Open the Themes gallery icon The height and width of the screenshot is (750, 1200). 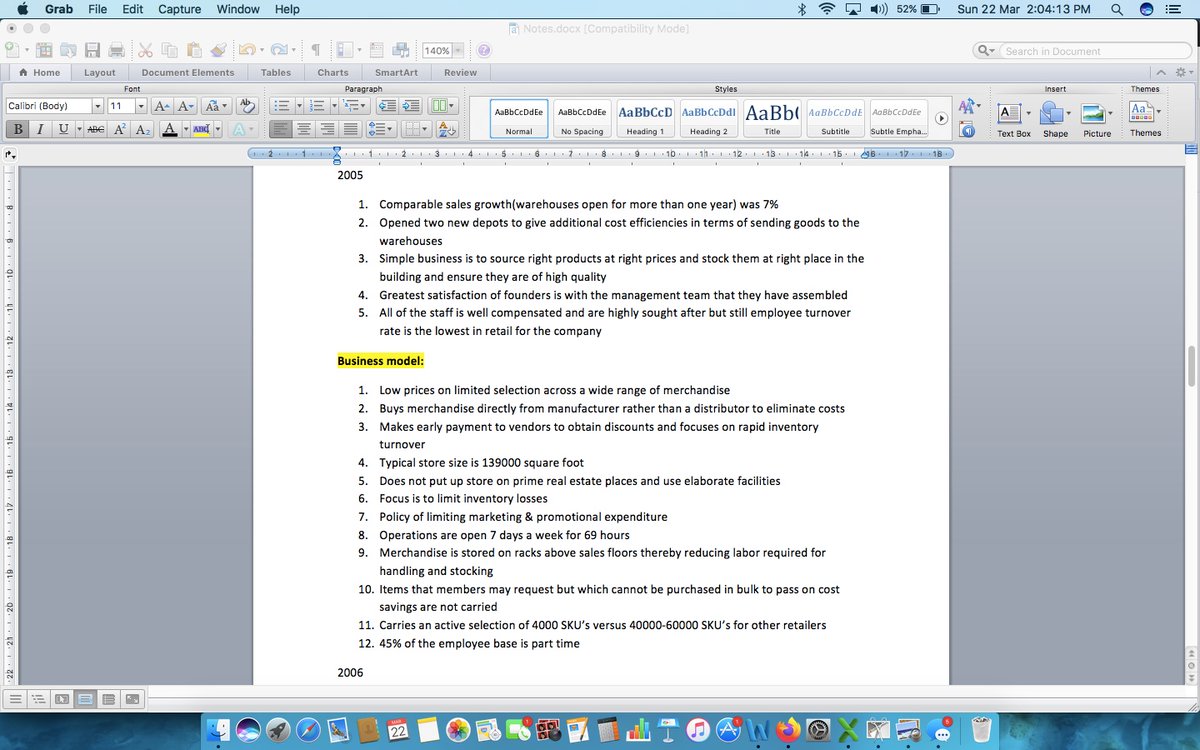[1145, 118]
